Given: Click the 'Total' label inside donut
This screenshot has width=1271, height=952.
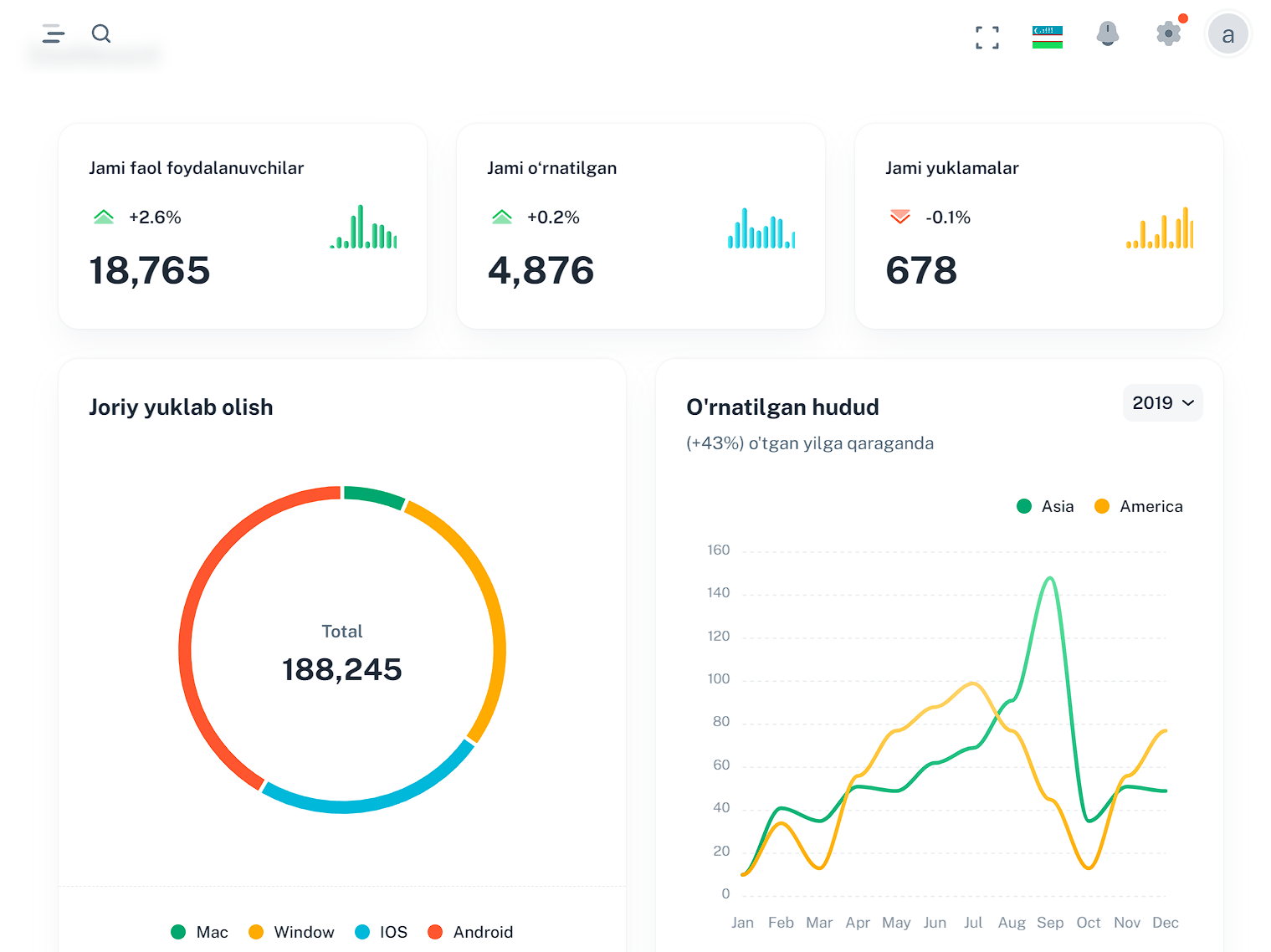Looking at the screenshot, I should tap(342, 632).
